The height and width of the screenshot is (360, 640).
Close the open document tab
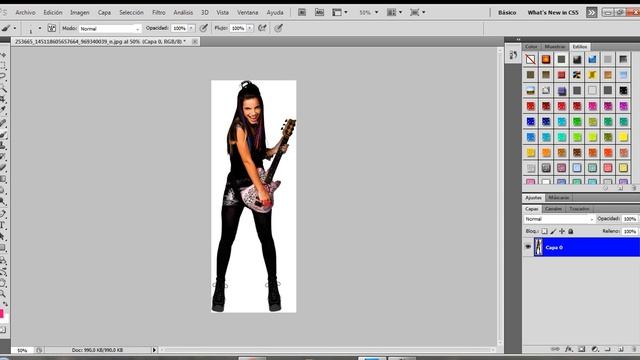[x=195, y=41]
